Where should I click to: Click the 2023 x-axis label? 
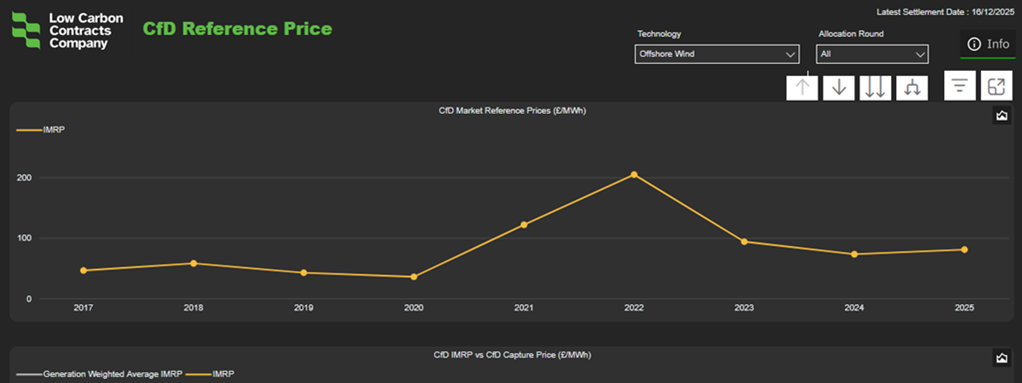744,308
